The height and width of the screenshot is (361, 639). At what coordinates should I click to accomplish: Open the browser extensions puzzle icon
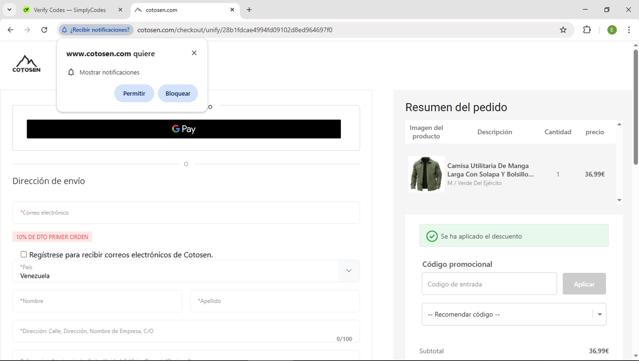pos(586,30)
